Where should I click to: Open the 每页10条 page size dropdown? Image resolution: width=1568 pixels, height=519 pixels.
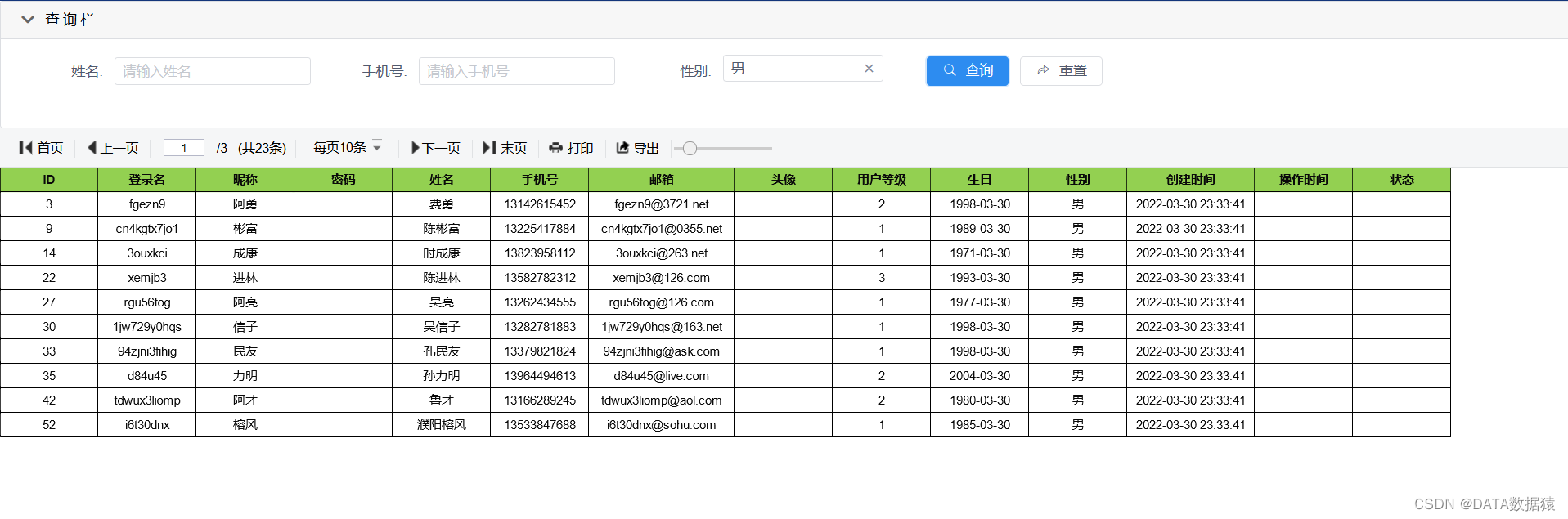pos(348,148)
